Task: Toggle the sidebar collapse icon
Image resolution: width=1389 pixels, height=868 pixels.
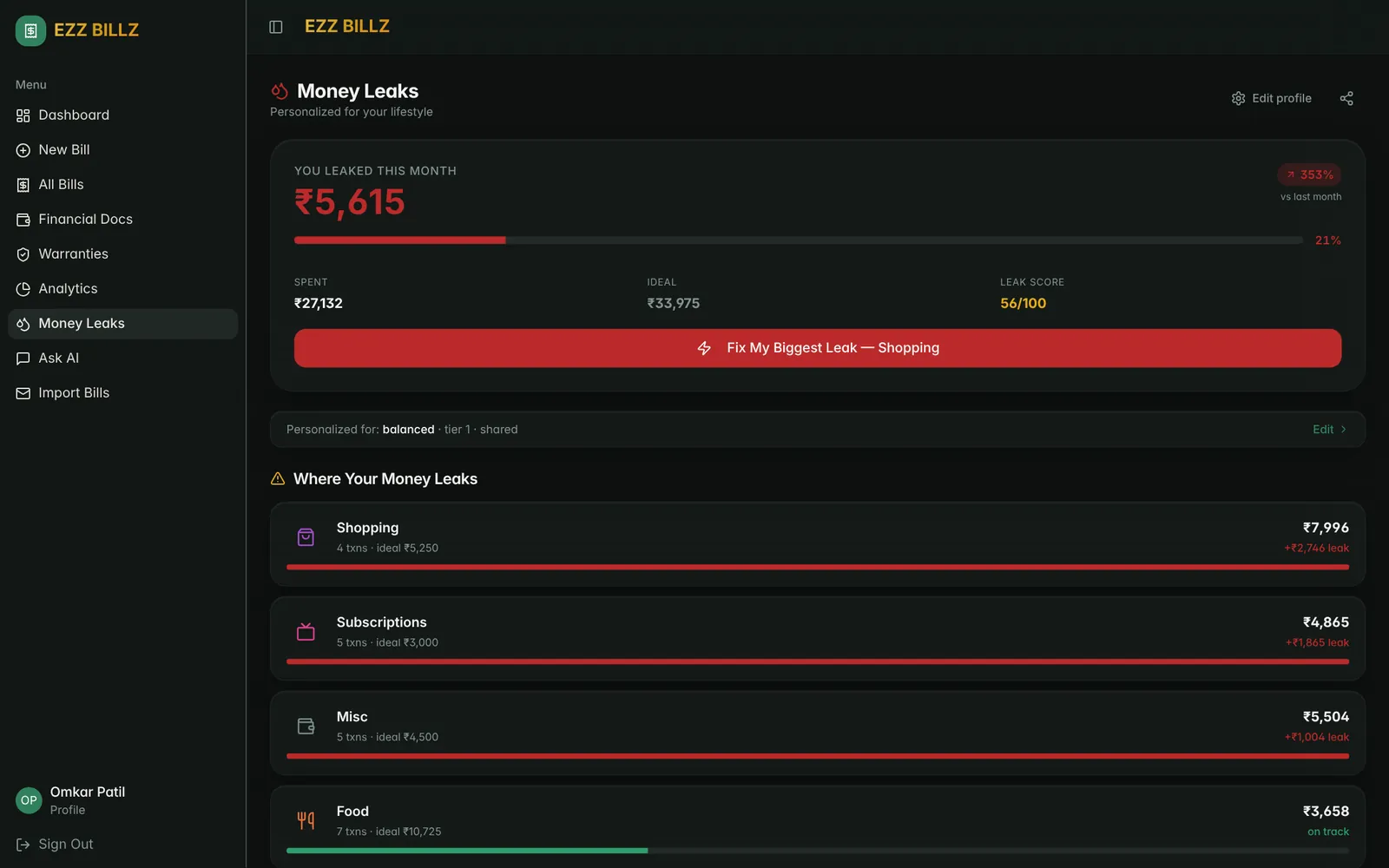Action: click(276, 27)
